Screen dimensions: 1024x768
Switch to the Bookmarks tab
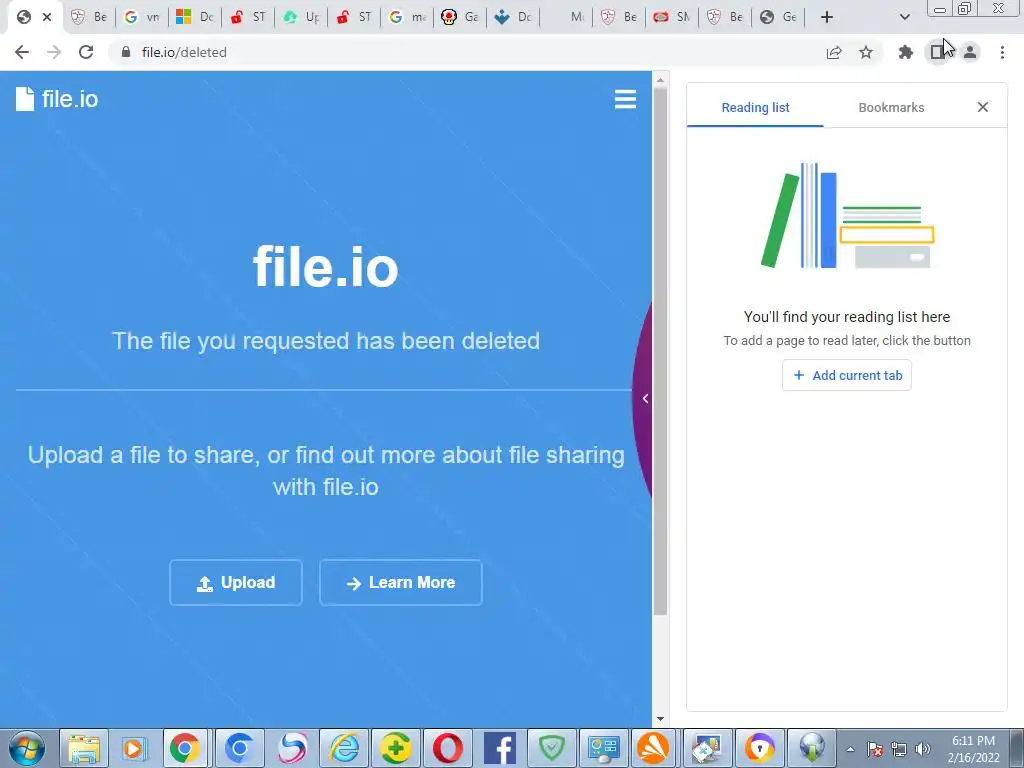(x=891, y=107)
